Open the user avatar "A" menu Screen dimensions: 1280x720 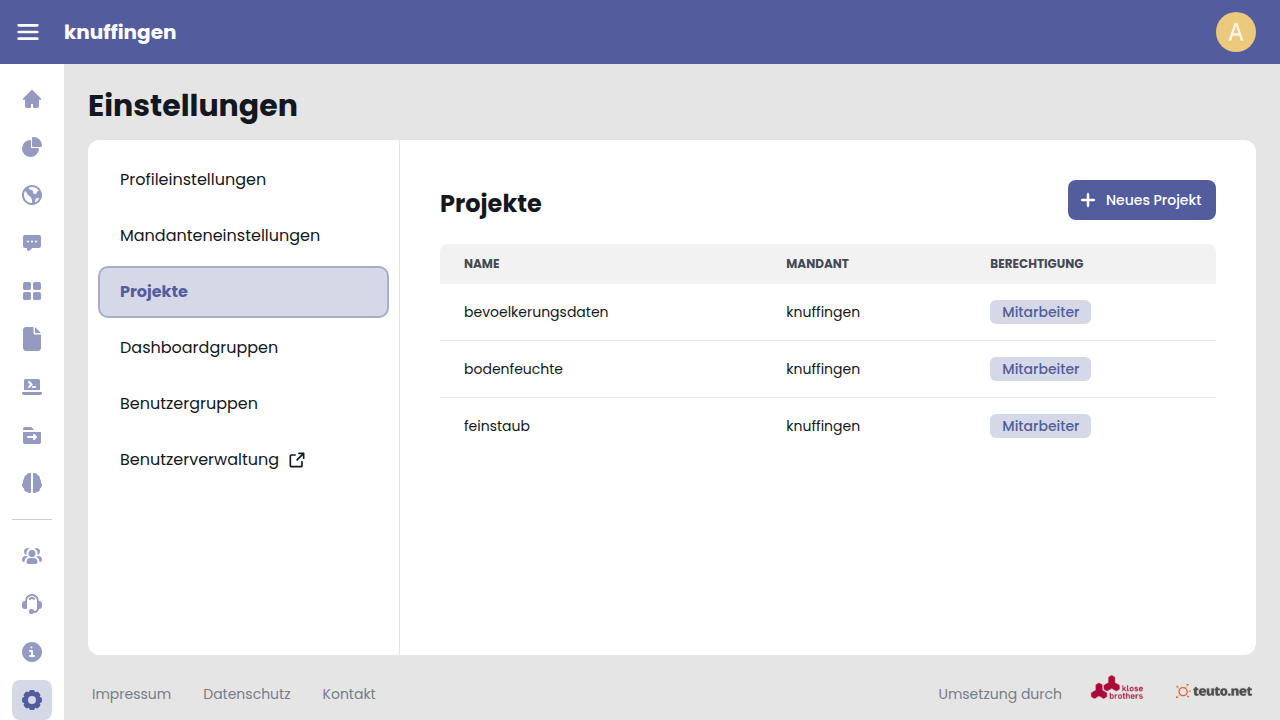point(1235,32)
